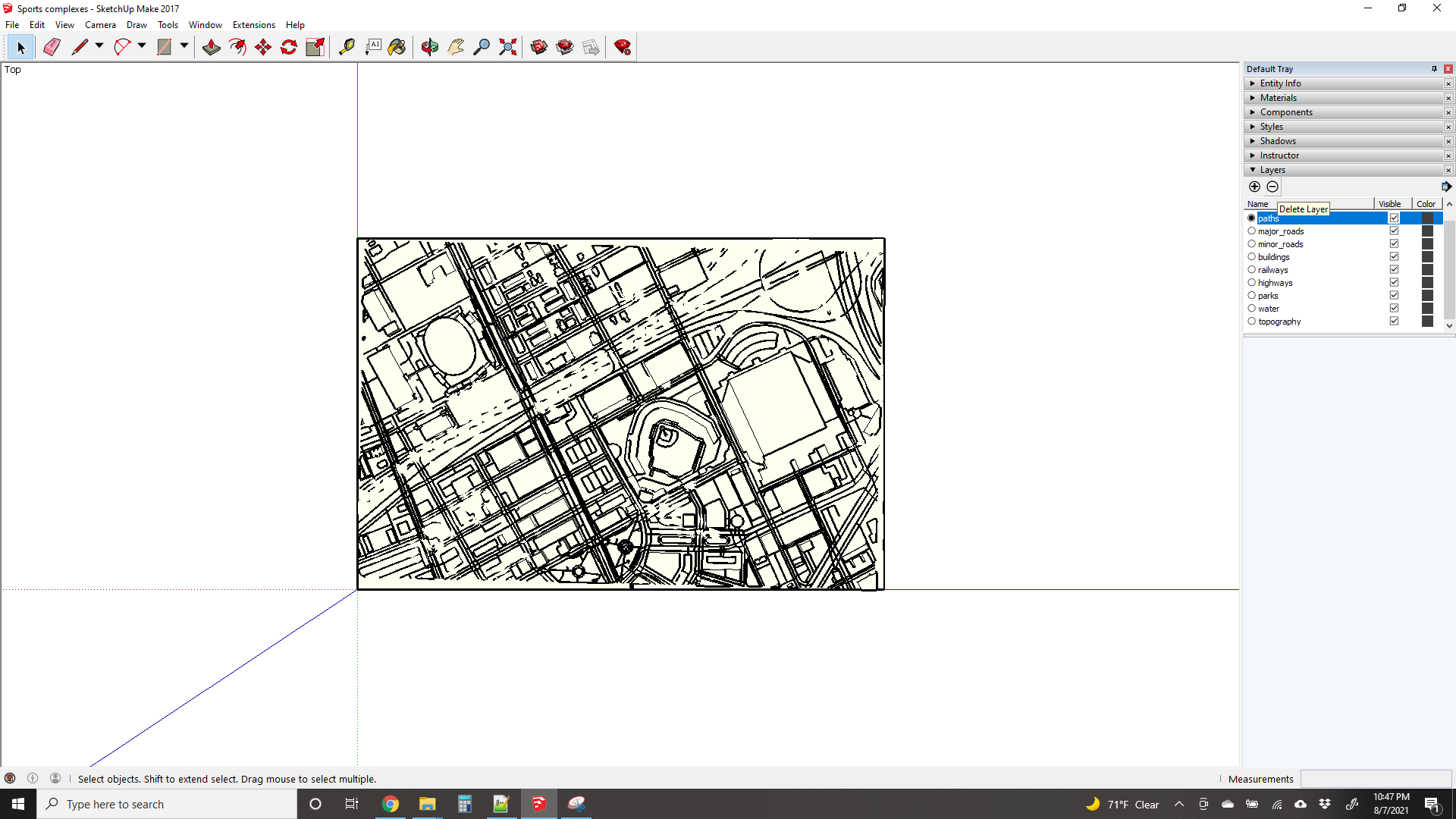Hide the major_roads layer
Screen dimensions: 1456x819
[x=1394, y=231]
